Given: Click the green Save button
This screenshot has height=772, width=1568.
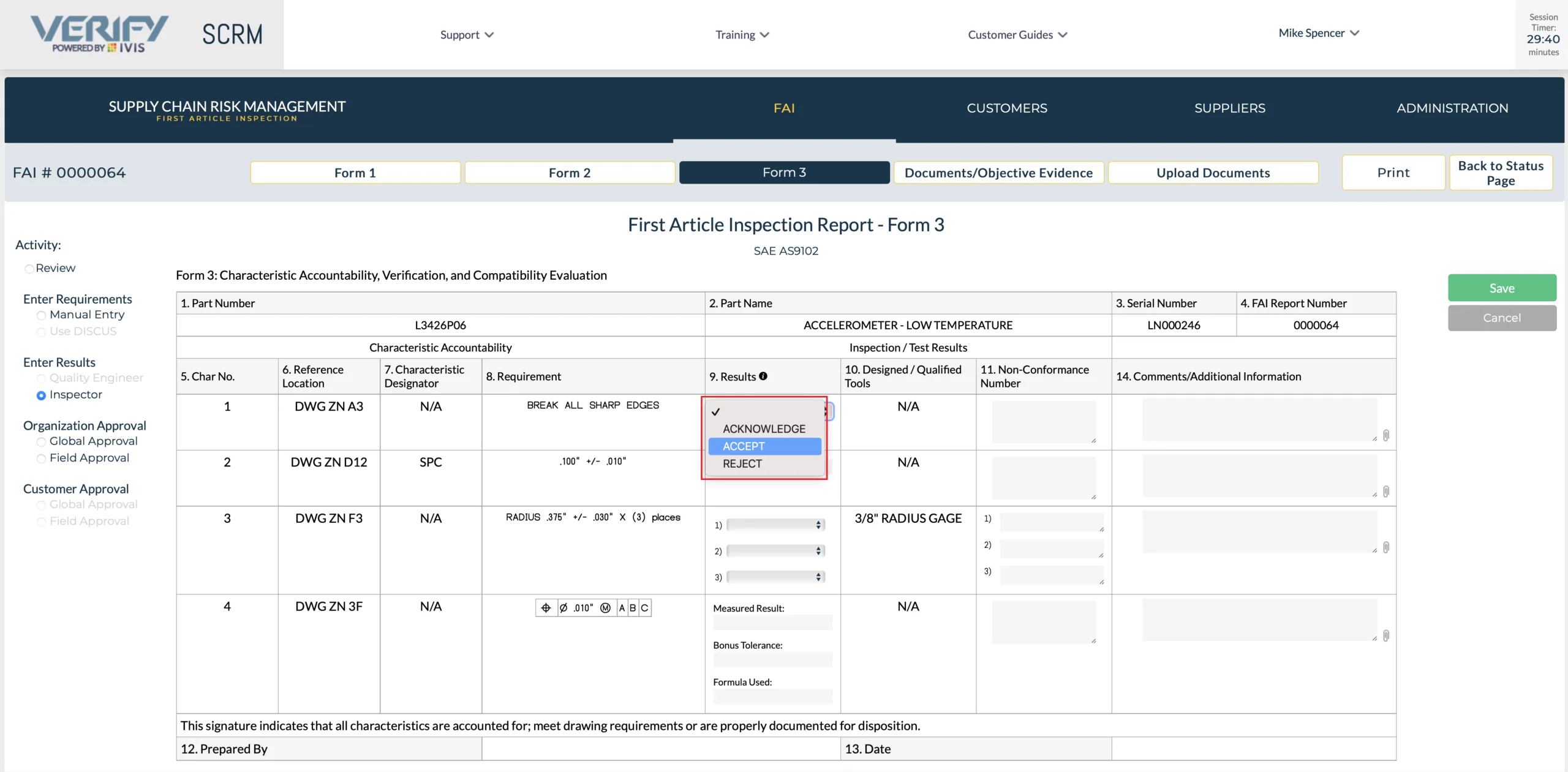Looking at the screenshot, I should coord(1502,288).
